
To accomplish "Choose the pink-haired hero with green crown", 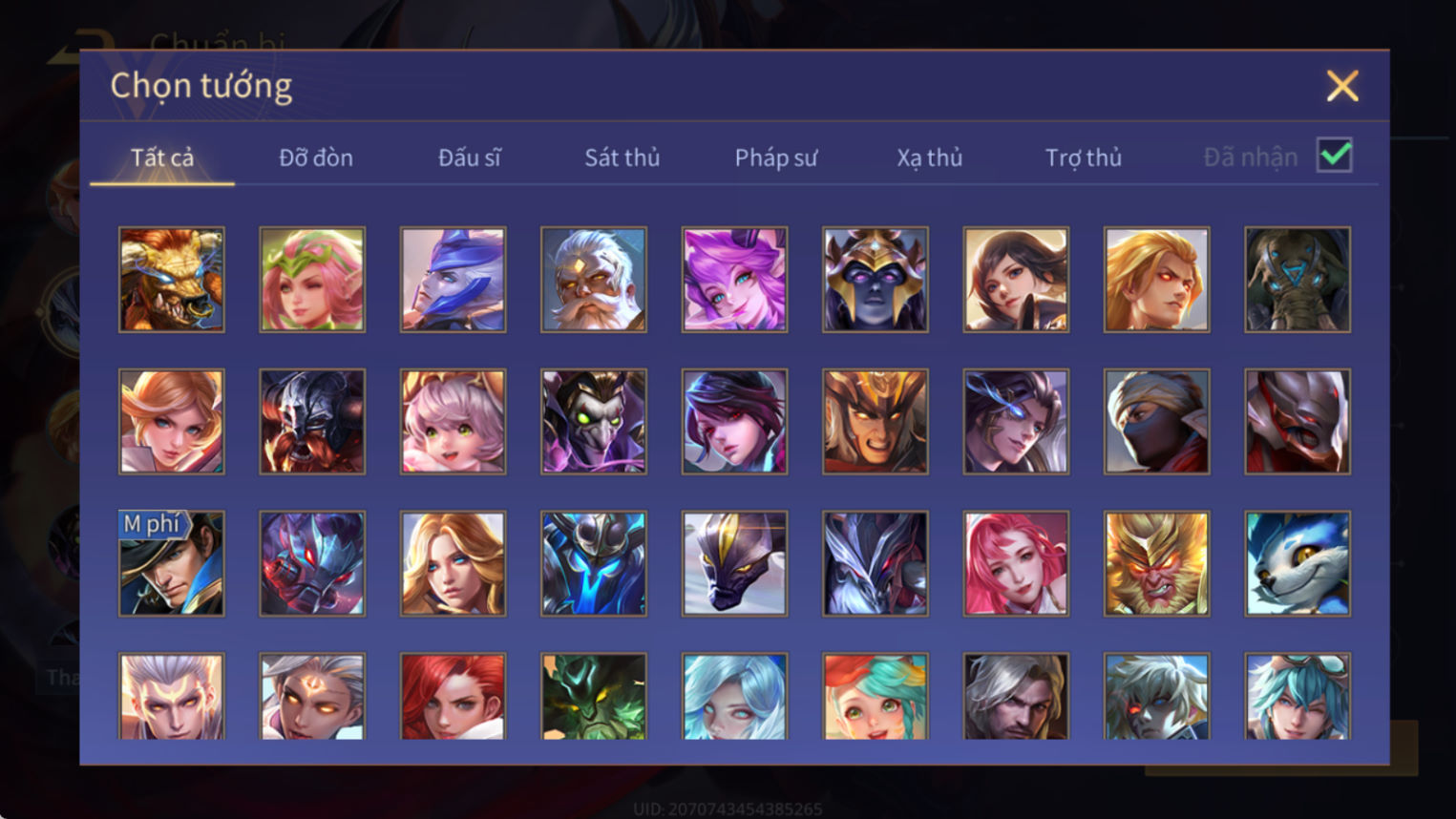I will (x=312, y=280).
